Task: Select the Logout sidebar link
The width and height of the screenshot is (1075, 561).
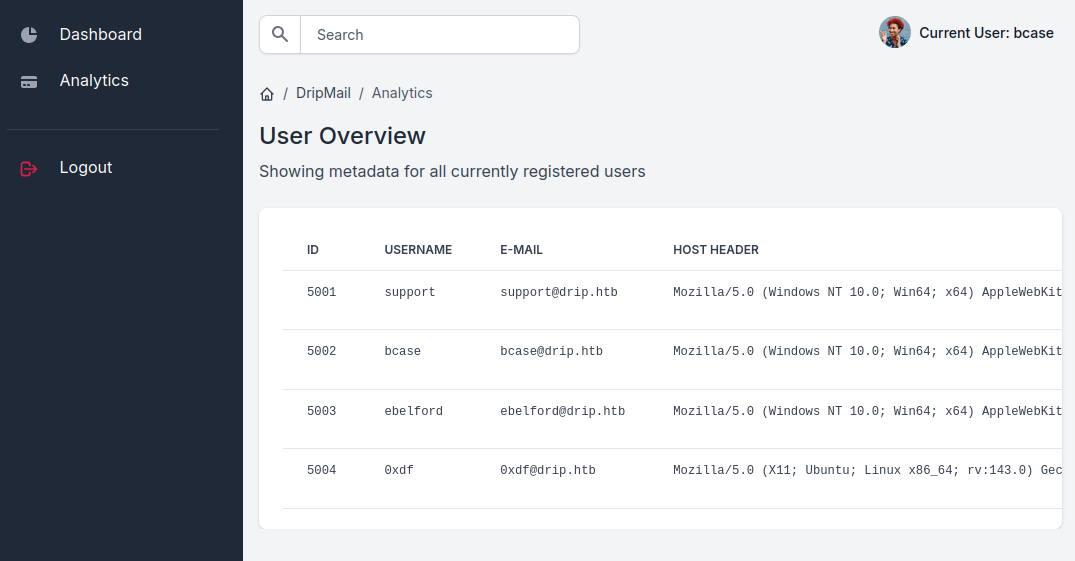Action: 86,167
